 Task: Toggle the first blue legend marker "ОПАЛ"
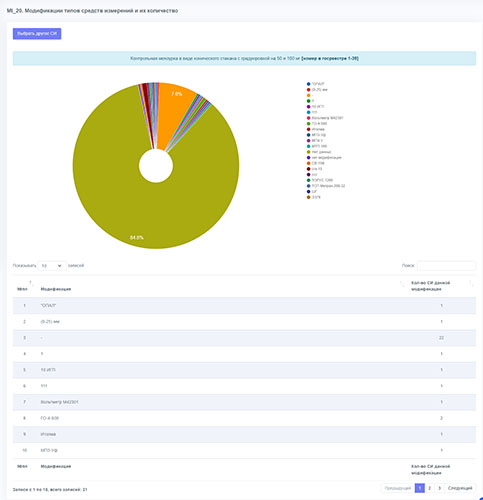tap(309, 84)
